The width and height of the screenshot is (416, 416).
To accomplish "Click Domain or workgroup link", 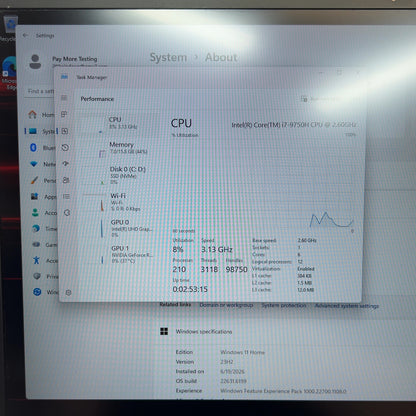I will [226, 305].
